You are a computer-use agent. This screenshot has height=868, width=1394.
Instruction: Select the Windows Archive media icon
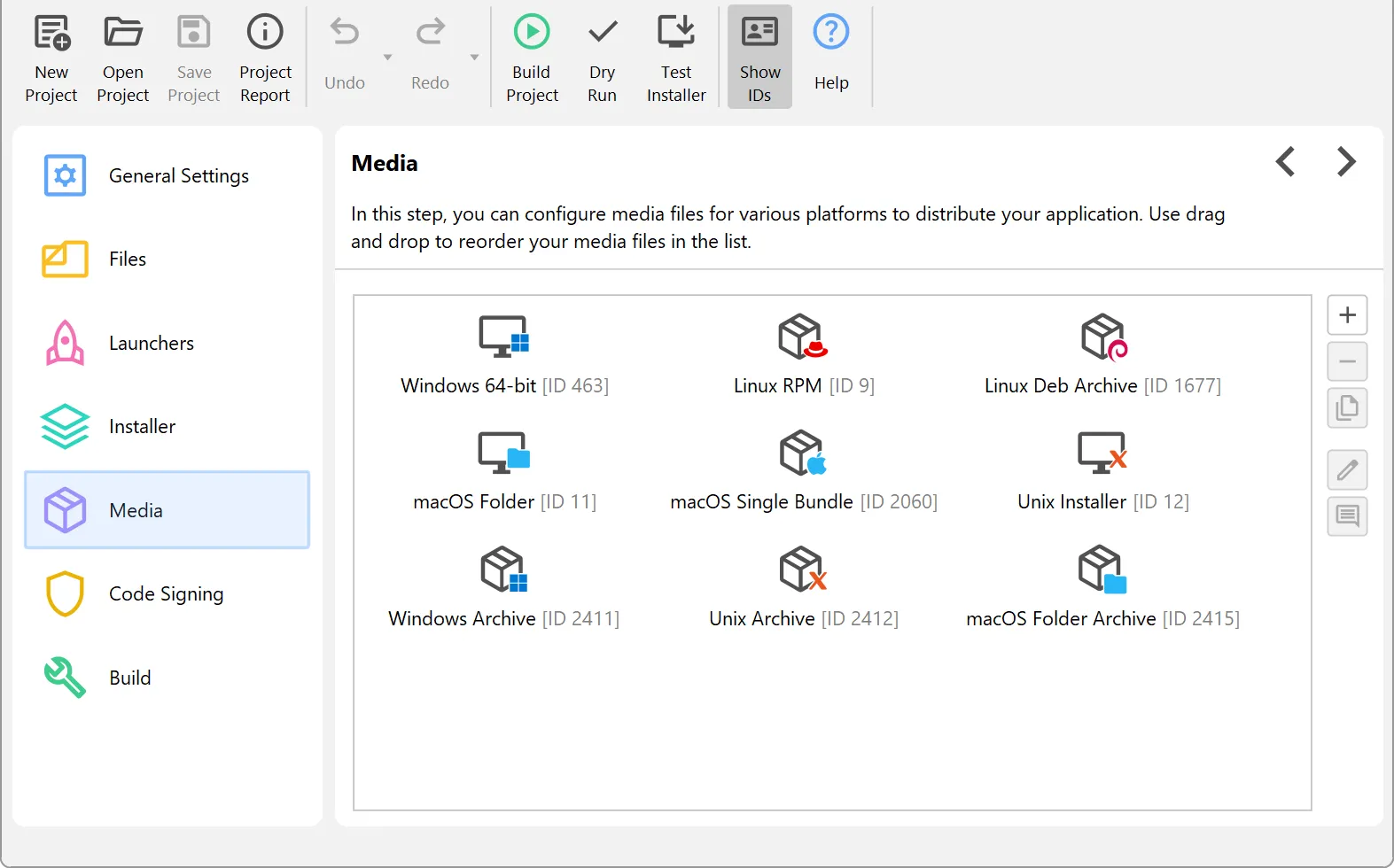pyautogui.click(x=503, y=569)
